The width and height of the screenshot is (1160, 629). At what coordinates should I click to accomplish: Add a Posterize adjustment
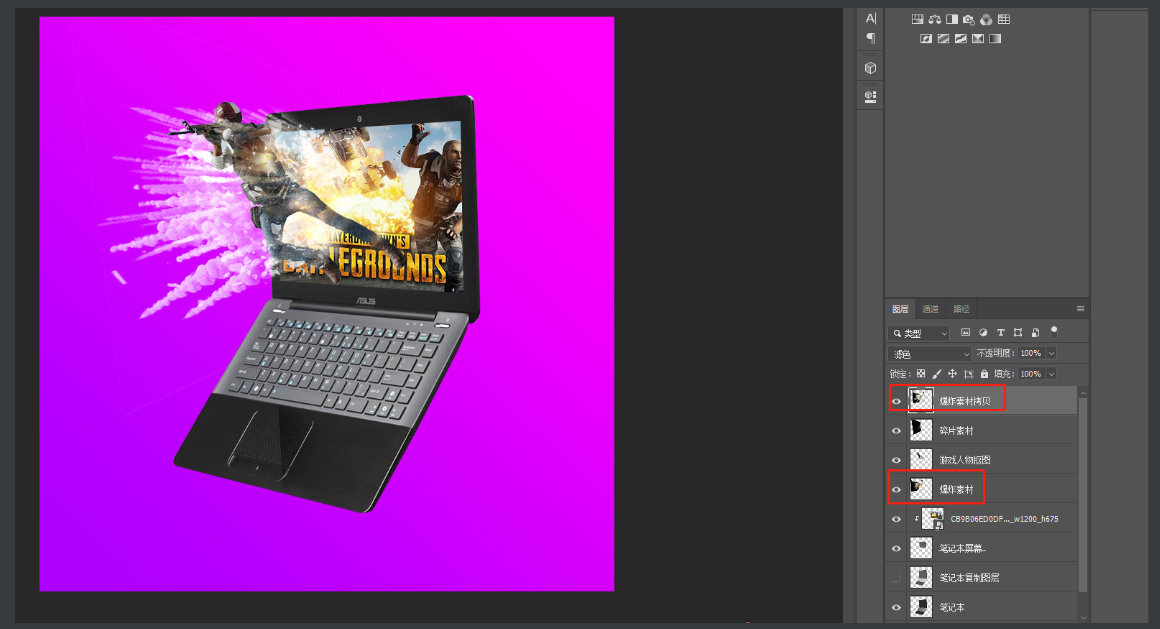(x=943, y=38)
